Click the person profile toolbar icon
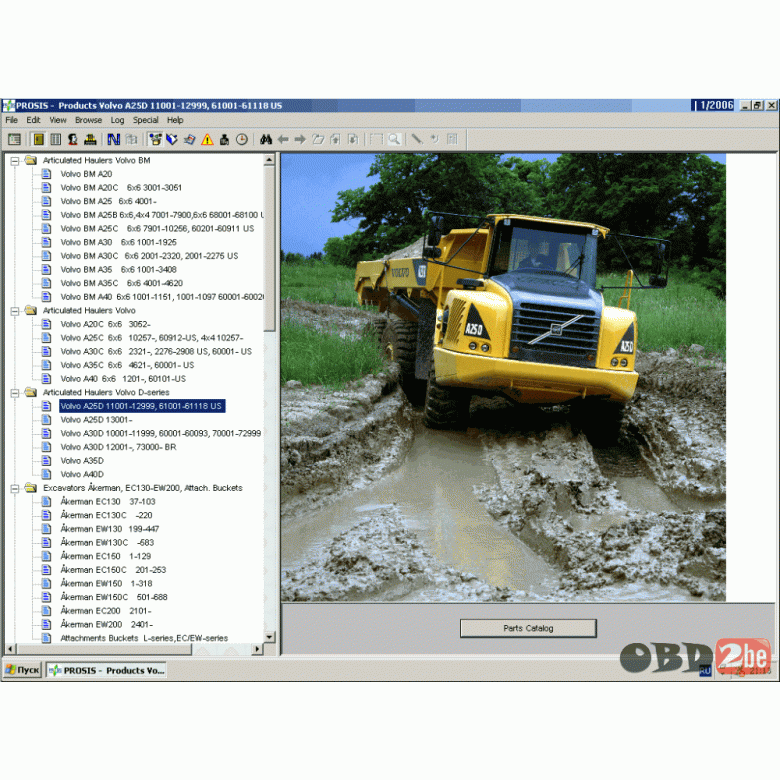The image size is (780, 780). pyautogui.click(x=73, y=139)
